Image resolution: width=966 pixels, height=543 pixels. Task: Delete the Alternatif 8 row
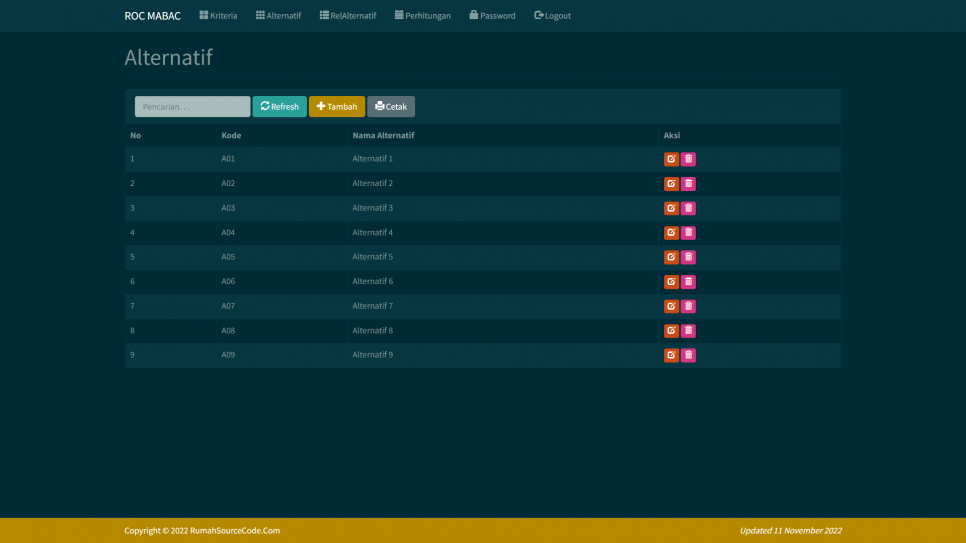pos(688,330)
